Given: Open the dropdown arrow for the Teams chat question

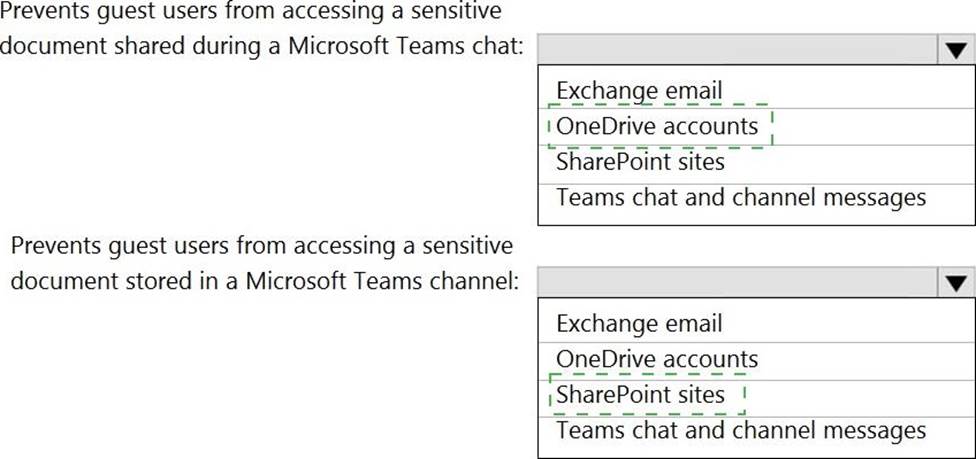Looking at the screenshot, I should point(954,51).
